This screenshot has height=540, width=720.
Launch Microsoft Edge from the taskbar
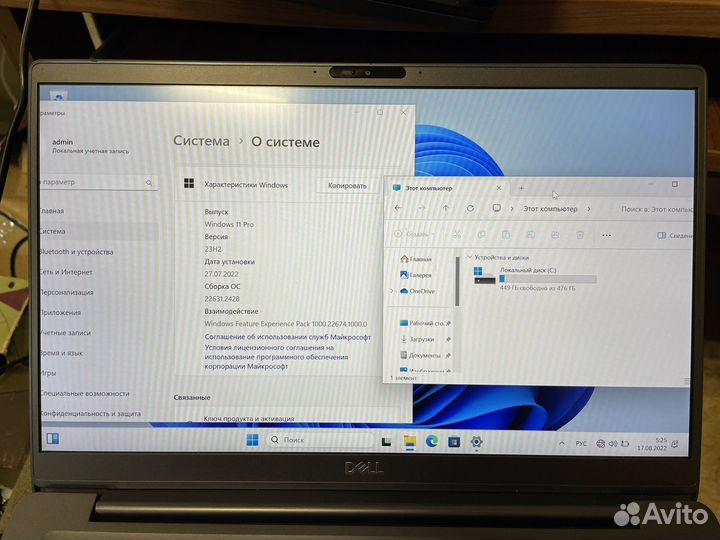coord(432,442)
